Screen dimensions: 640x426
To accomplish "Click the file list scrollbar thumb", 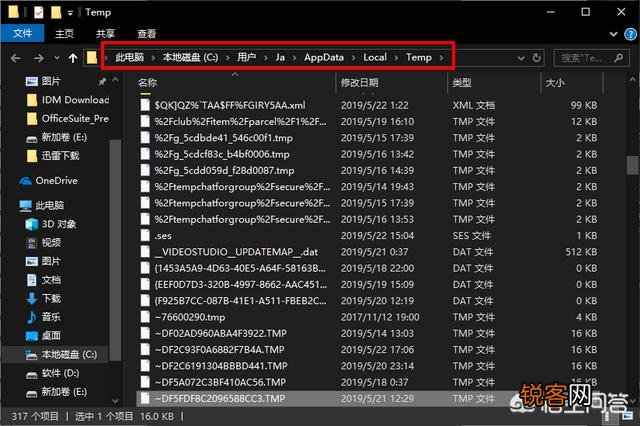I will (x=632, y=165).
